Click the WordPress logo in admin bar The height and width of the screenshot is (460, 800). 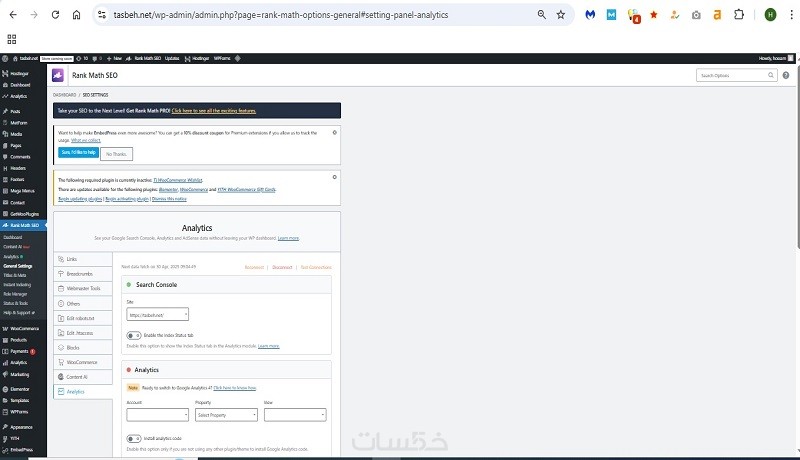tap(5, 58)
